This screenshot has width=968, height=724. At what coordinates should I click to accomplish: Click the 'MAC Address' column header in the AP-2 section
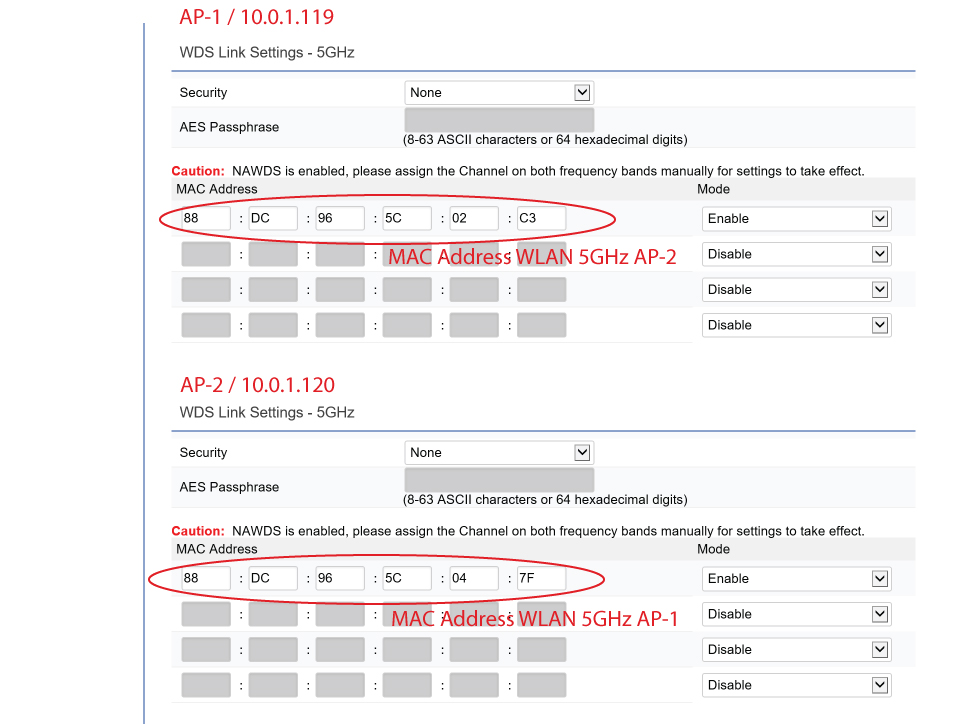click(x=217, y=549)
